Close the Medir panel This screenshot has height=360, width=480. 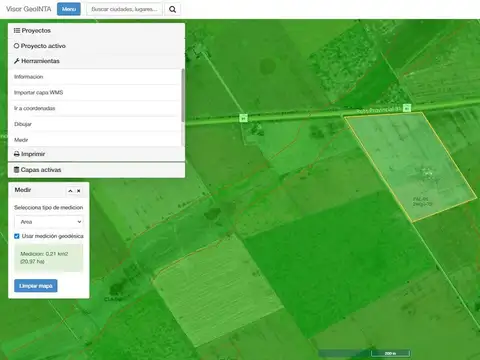point(79,191)
